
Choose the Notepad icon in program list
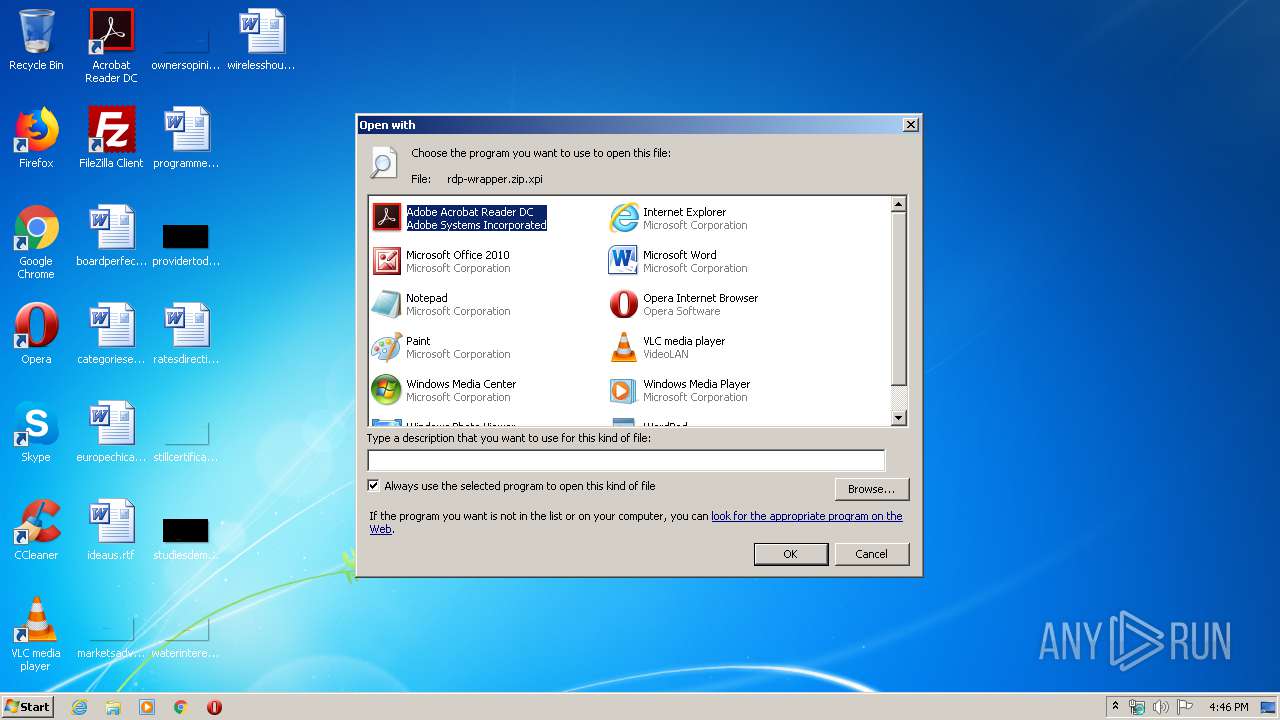click(387, 303)
